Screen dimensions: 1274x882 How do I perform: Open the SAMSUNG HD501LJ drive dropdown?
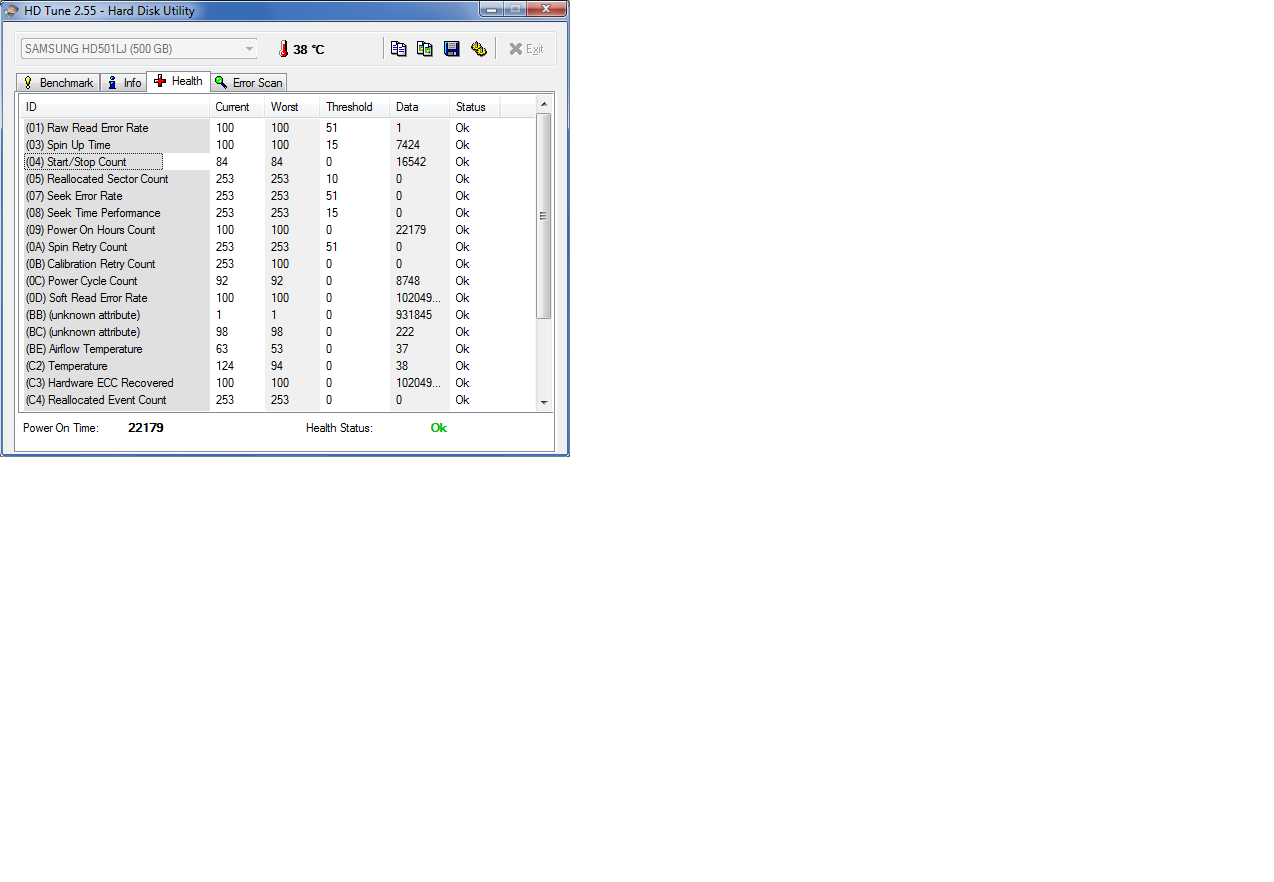tap(139, 49)
